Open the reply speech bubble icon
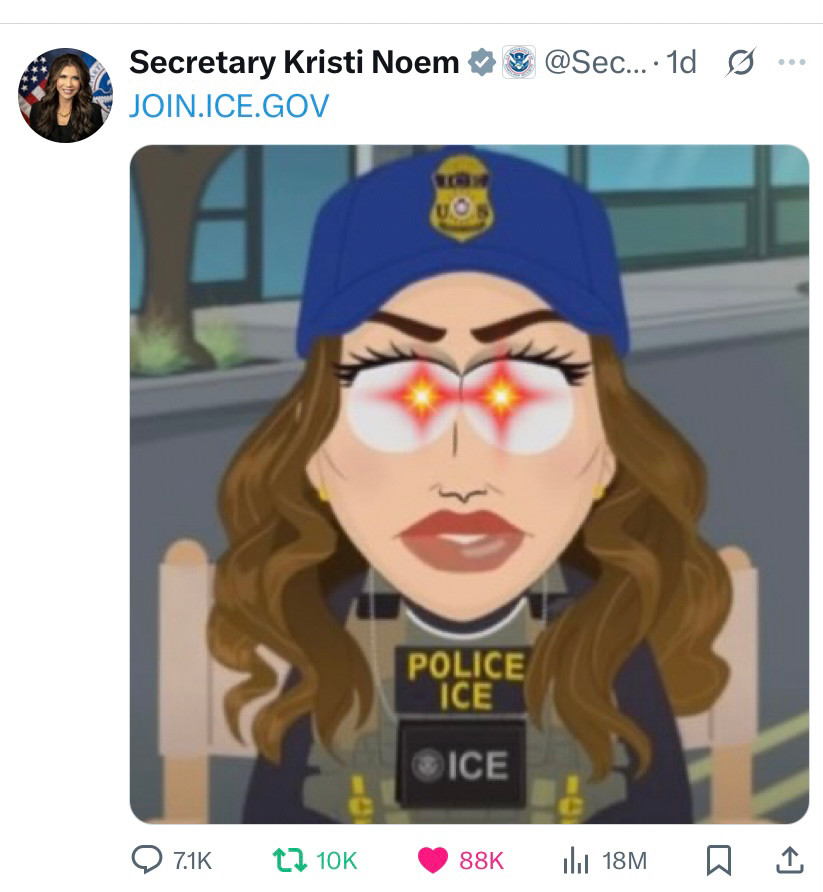Screen dimensions: 823x892 (x=147, y=860)
